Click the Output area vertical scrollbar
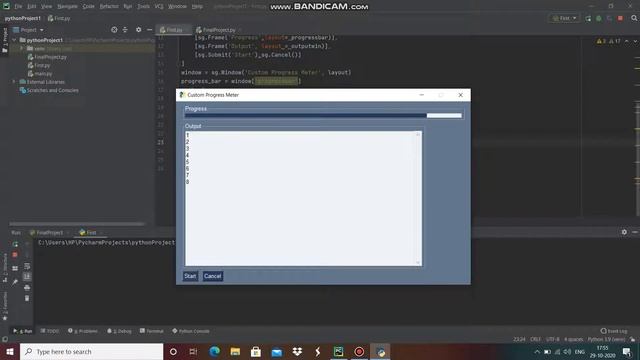640x360 pixels. coord(418,198)
